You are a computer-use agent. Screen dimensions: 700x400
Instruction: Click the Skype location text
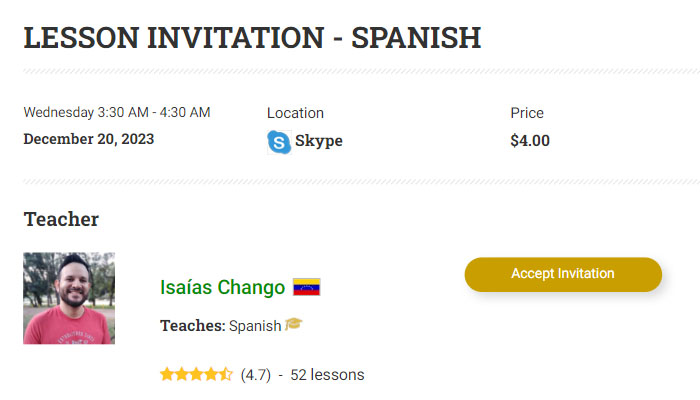(319, 141)
